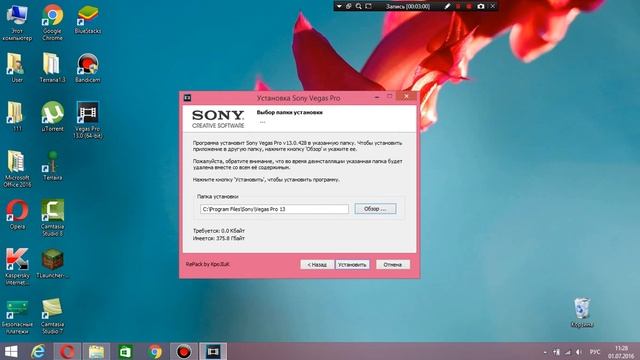Screen dimensions: 640x360
Task: Select the Безопасные платежи desktop shortcut
Action: point(17,317)
